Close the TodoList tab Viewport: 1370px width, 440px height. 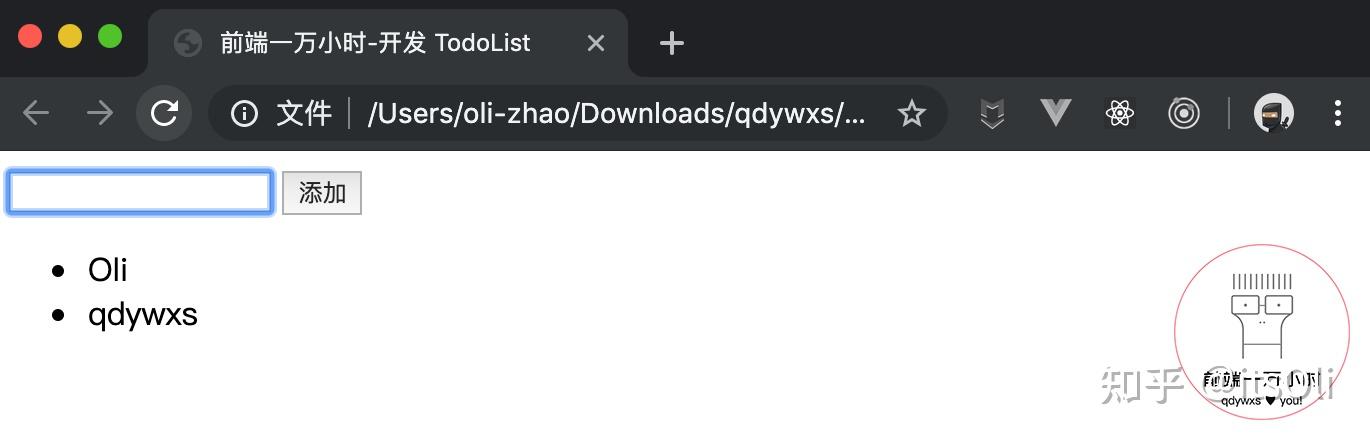[x=596, y=43]
